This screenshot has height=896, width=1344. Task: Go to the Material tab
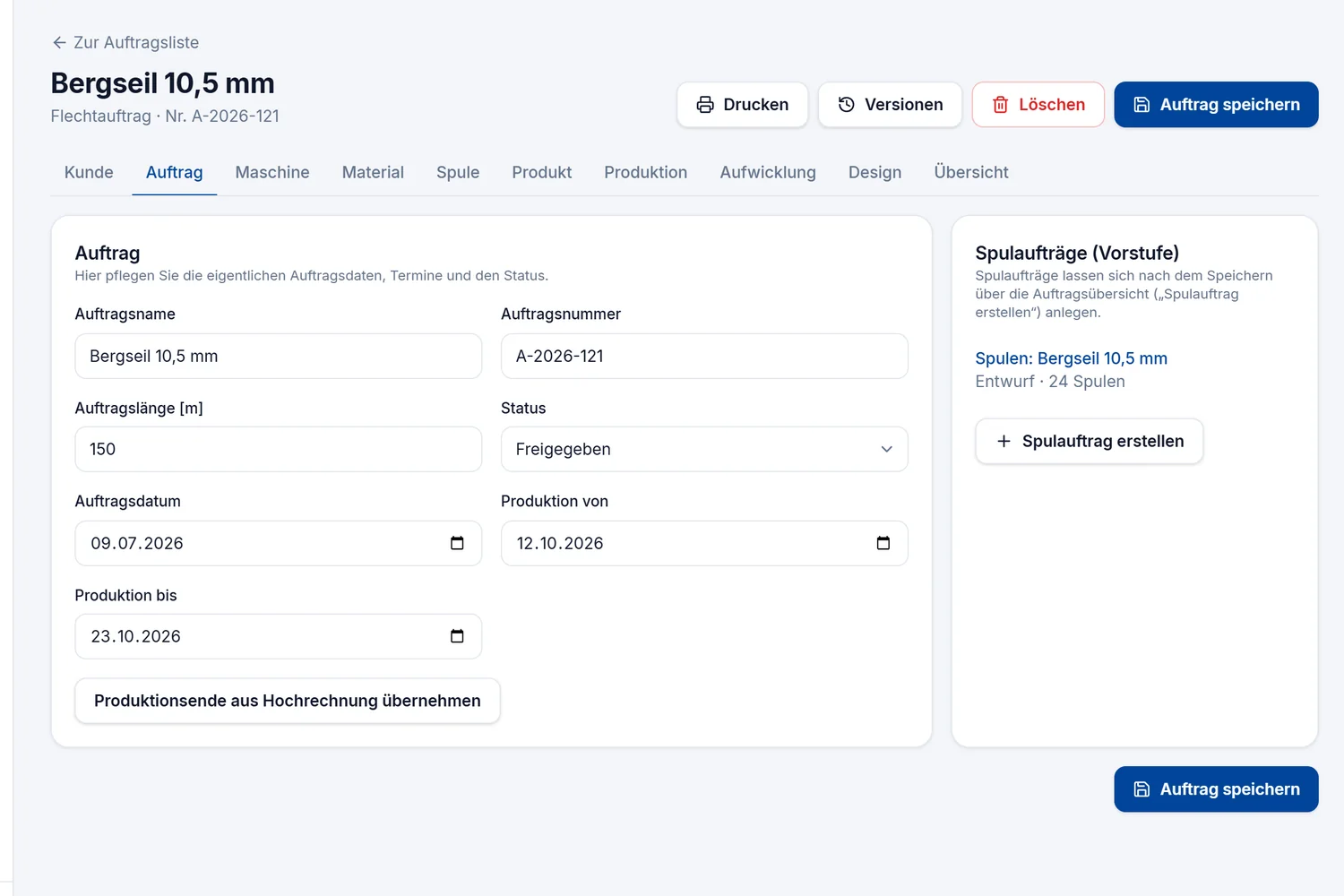(x=373, y=172)
